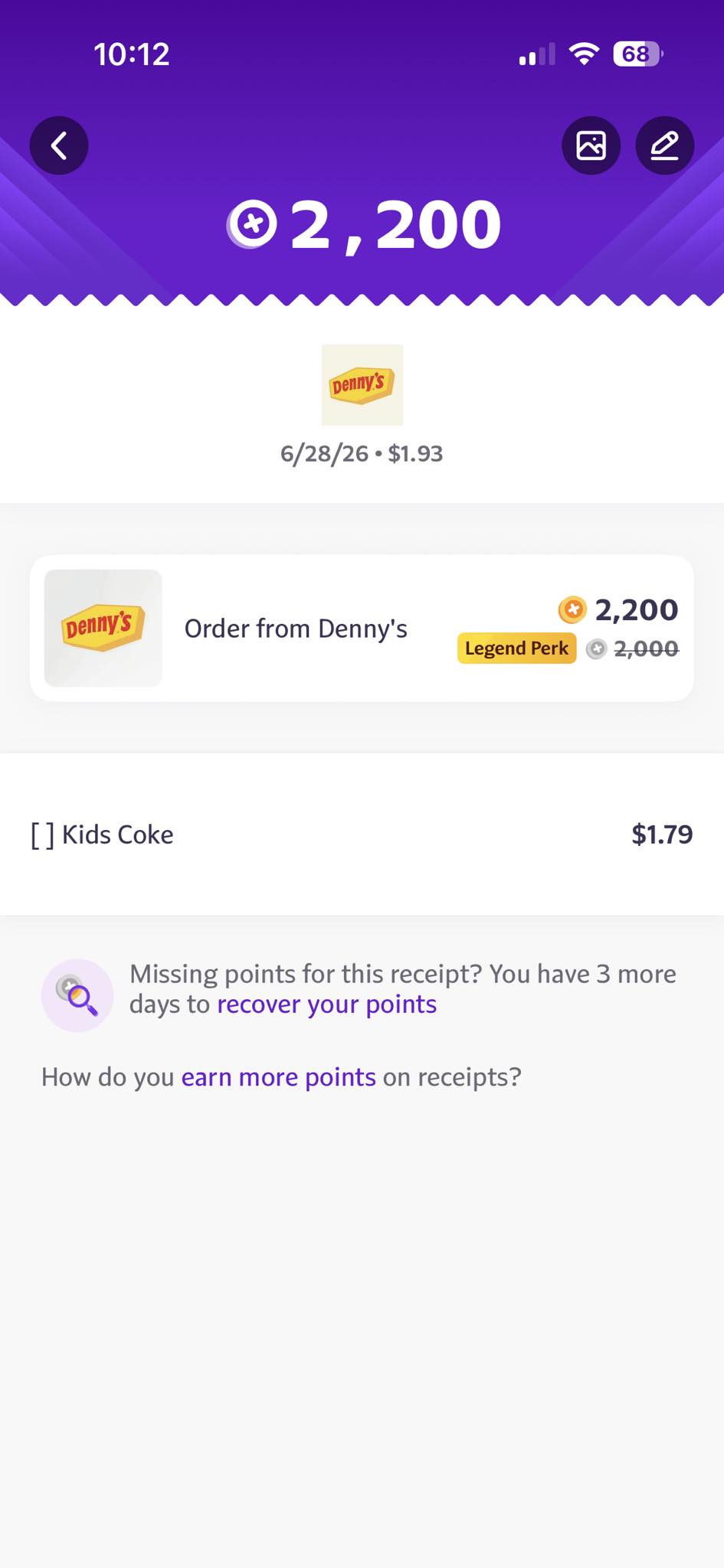Open the receipt image viewer icon
Viewport: 724px width, 1568px height.
pyautogui.click(x=591, y=145)
